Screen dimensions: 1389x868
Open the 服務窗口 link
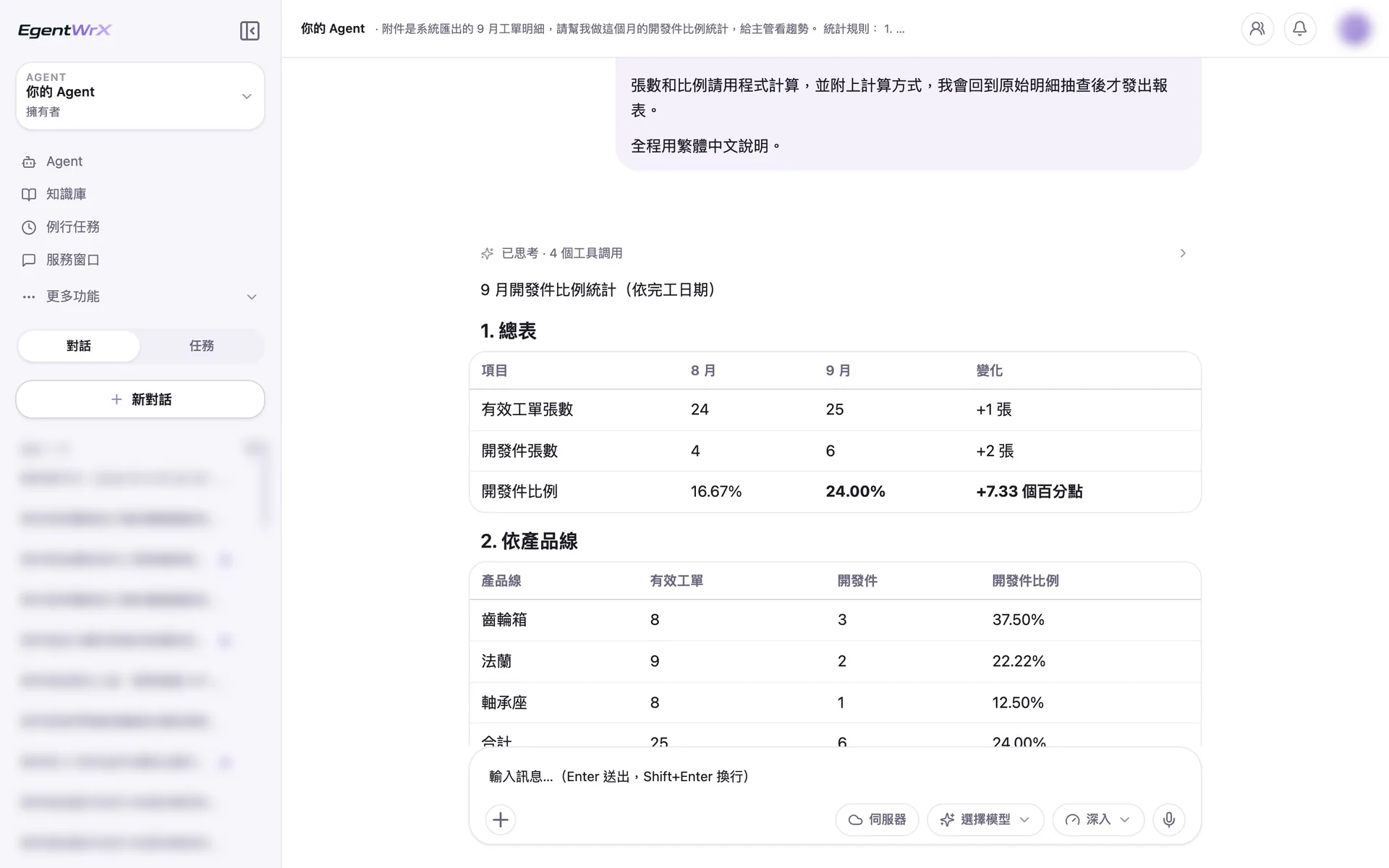(x=140, y=259)
